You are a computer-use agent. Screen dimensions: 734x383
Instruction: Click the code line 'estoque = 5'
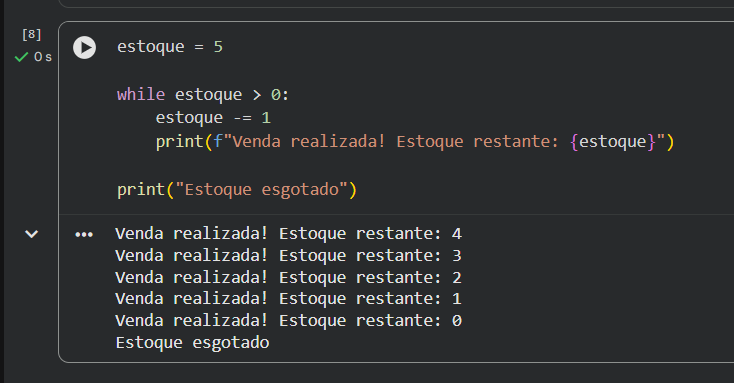pyautogui.click(x=170, y=47)
